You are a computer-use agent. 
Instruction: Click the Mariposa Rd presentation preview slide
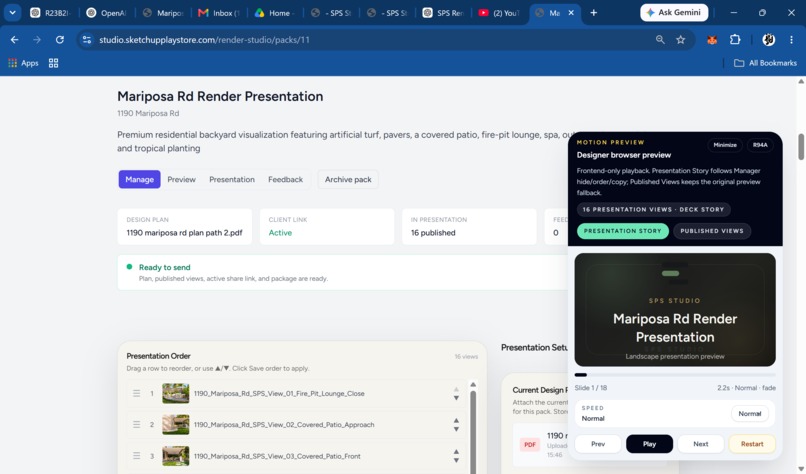pyautogui.click(x=675, y=309)
